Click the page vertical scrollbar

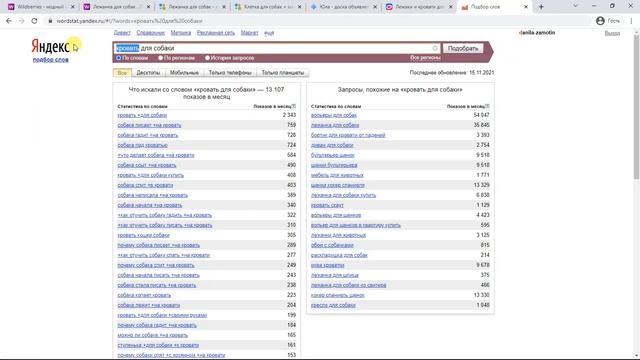pyautogui.click(x=636, y=106)
